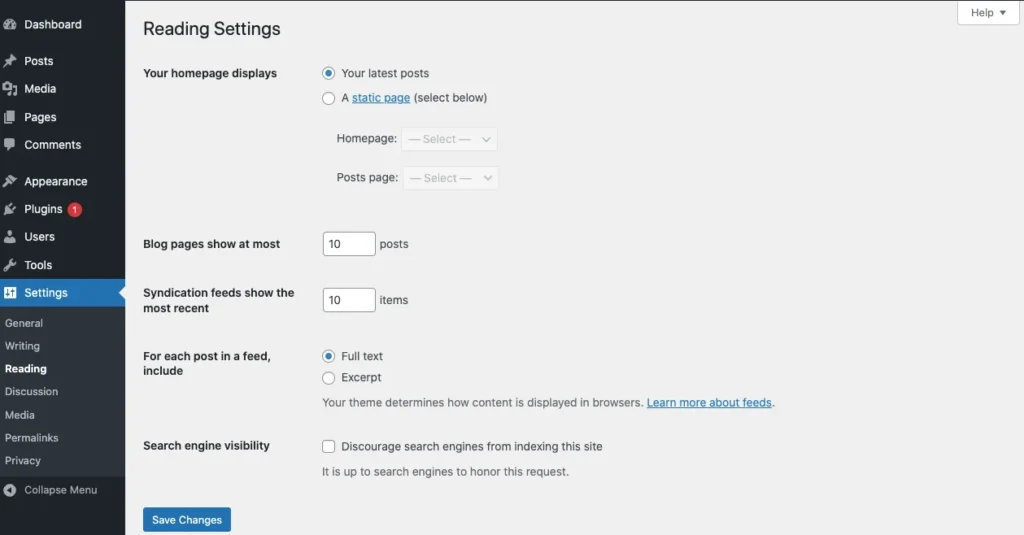The image size is (1024, 535).
Task: Open the Posts page select dropdown
Action: click(450, 178)
